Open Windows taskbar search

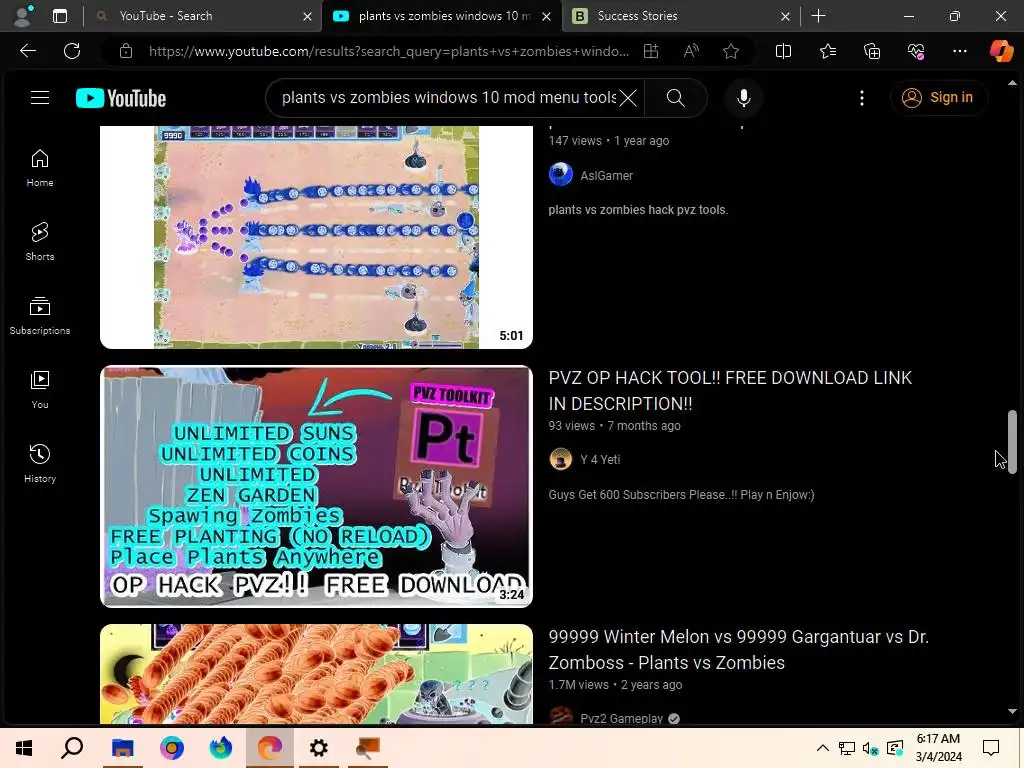click(x=72, y=748)
